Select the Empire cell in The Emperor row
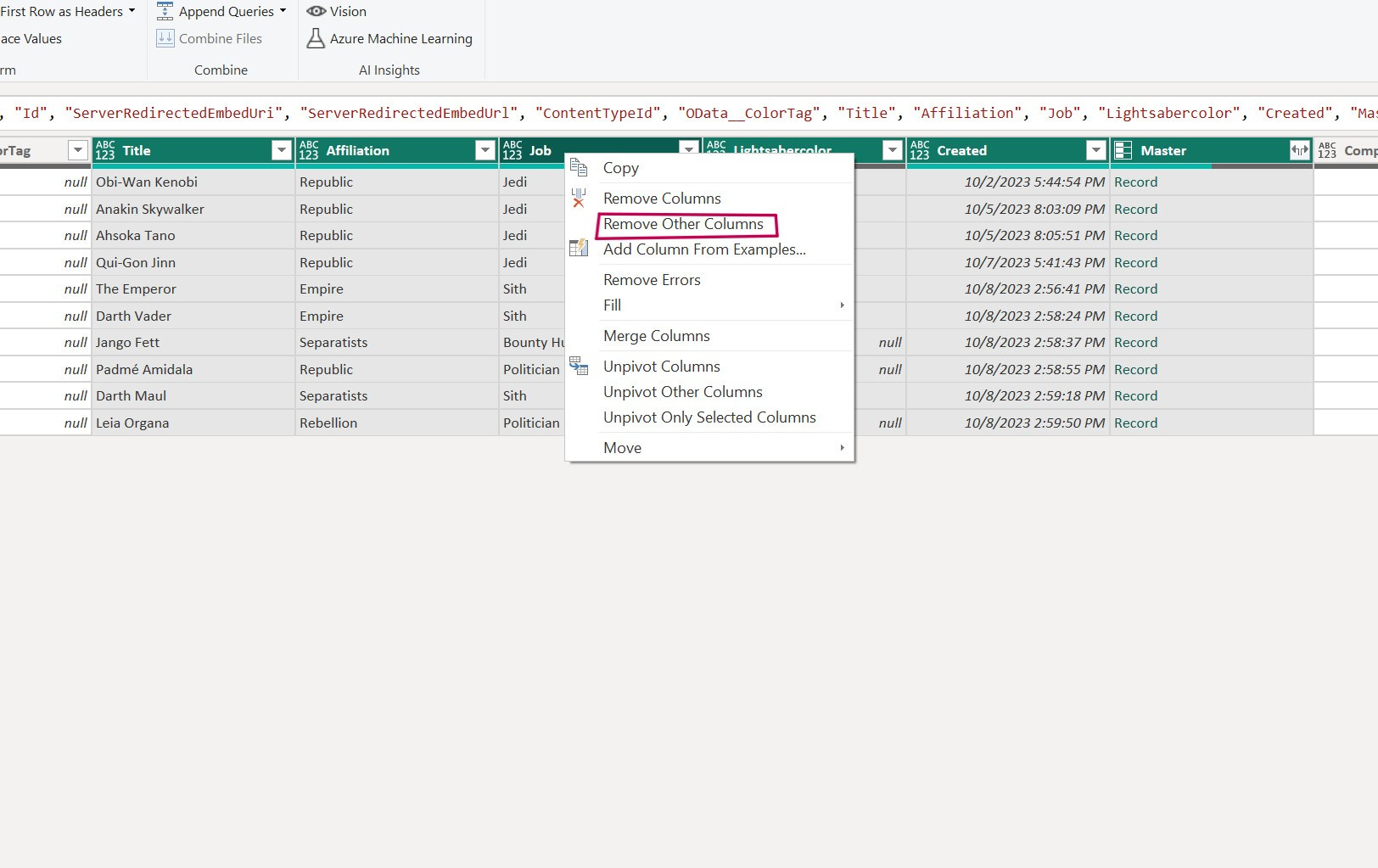 click(x=396, y=288)
